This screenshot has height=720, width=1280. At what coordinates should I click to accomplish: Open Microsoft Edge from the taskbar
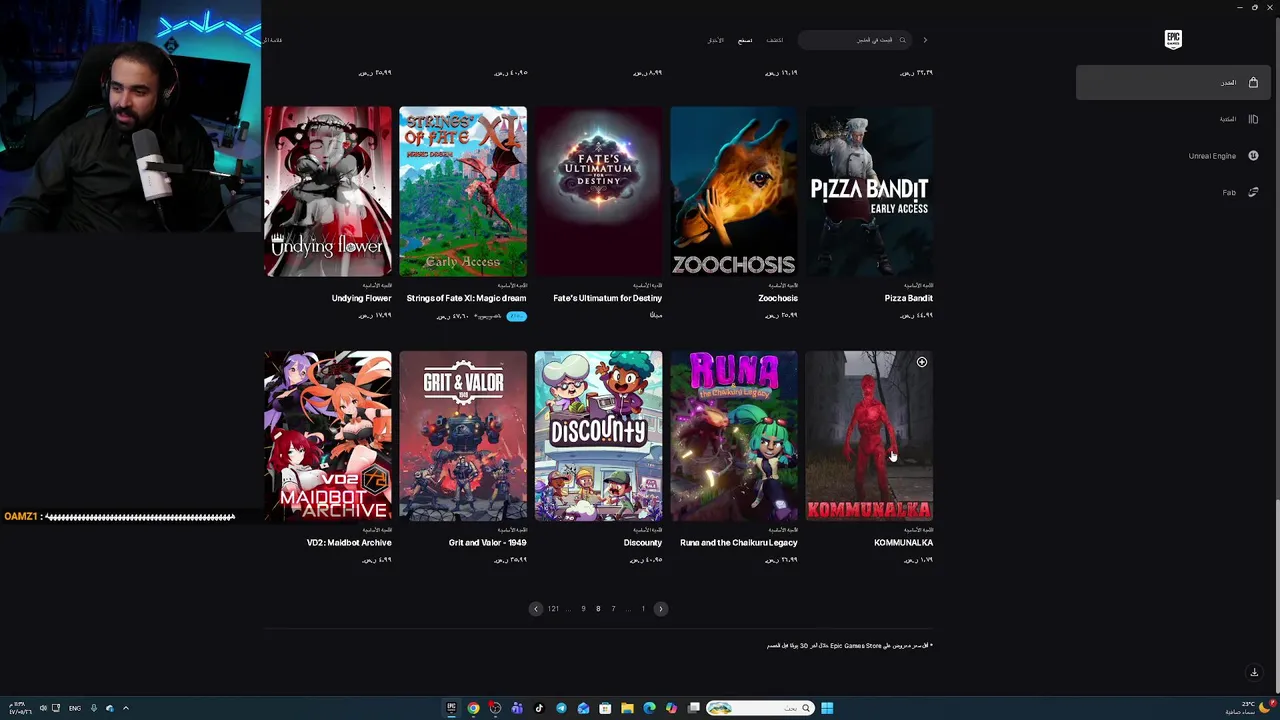pyautogui.click(x=649, y=708)
